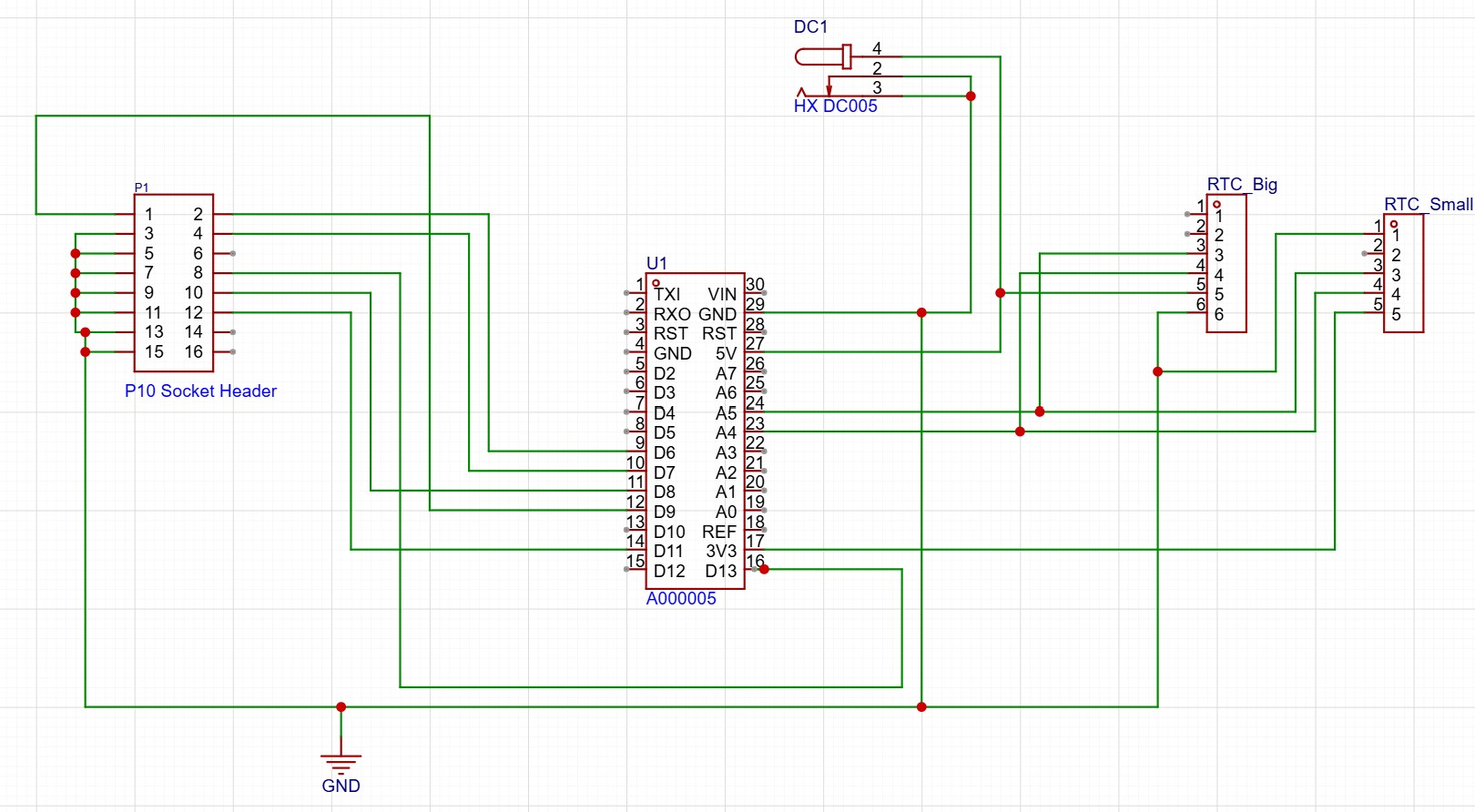The image size is (1475, 812).
Task: Select the GND name beside U1 pin 29
Action: coord(717,315)
